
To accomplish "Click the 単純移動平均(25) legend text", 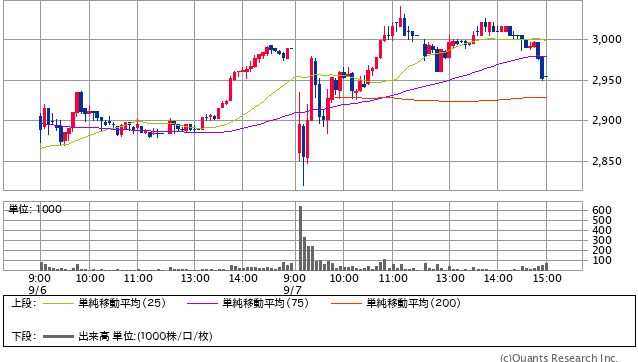I will (122, 303).
